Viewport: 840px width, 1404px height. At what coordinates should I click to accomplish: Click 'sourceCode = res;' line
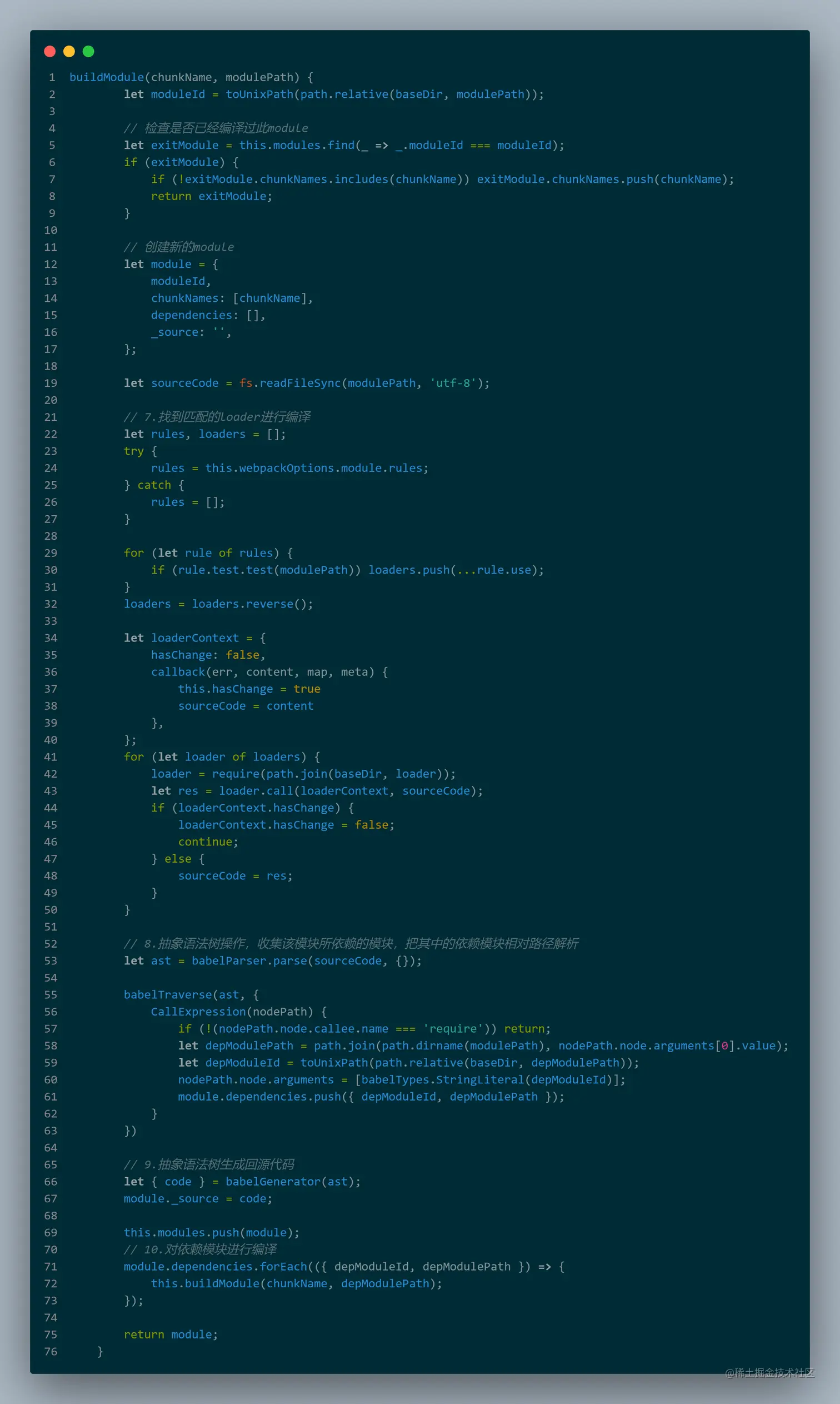(236, 875)
